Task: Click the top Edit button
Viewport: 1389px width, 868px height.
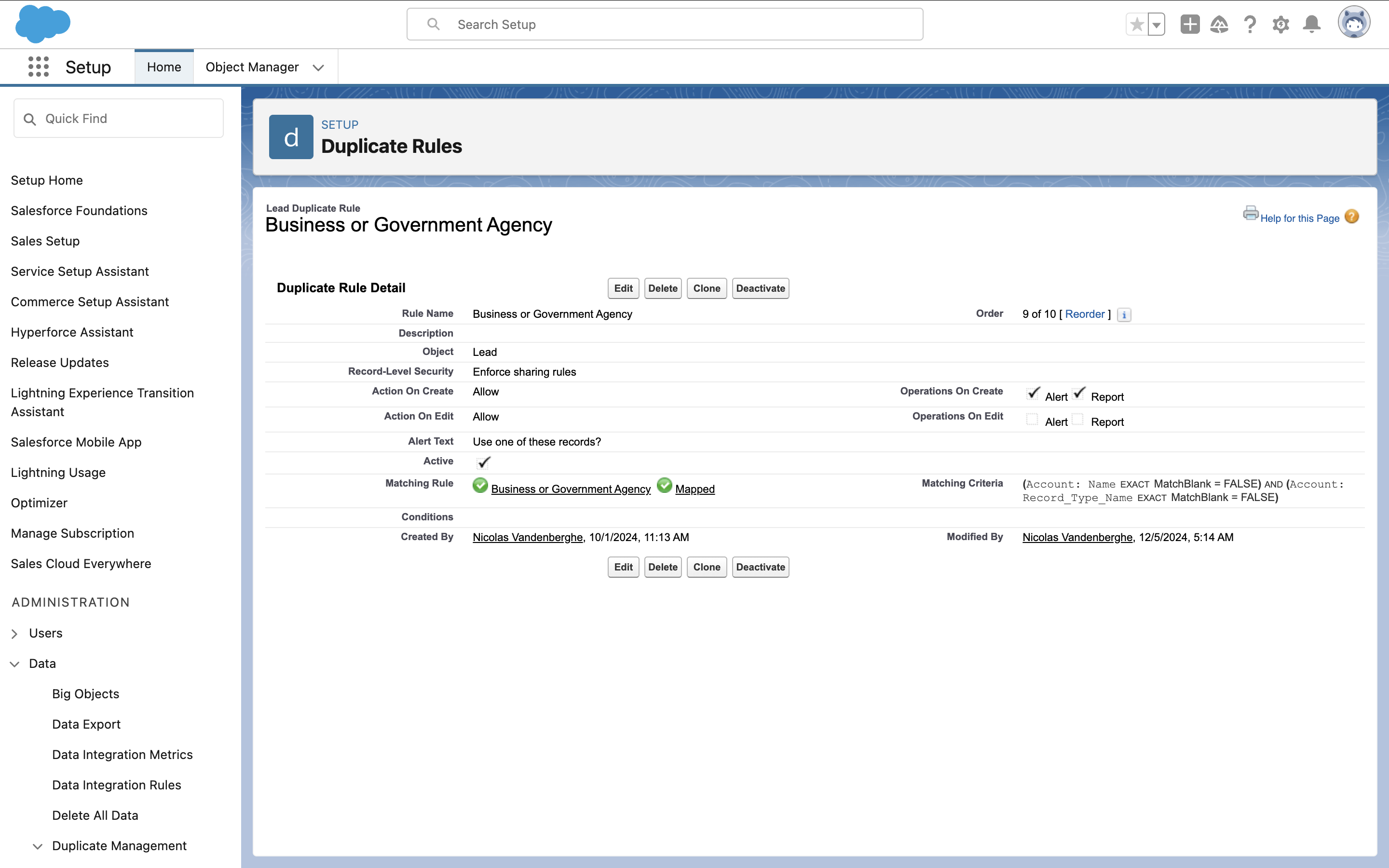Action: (623, 288)
